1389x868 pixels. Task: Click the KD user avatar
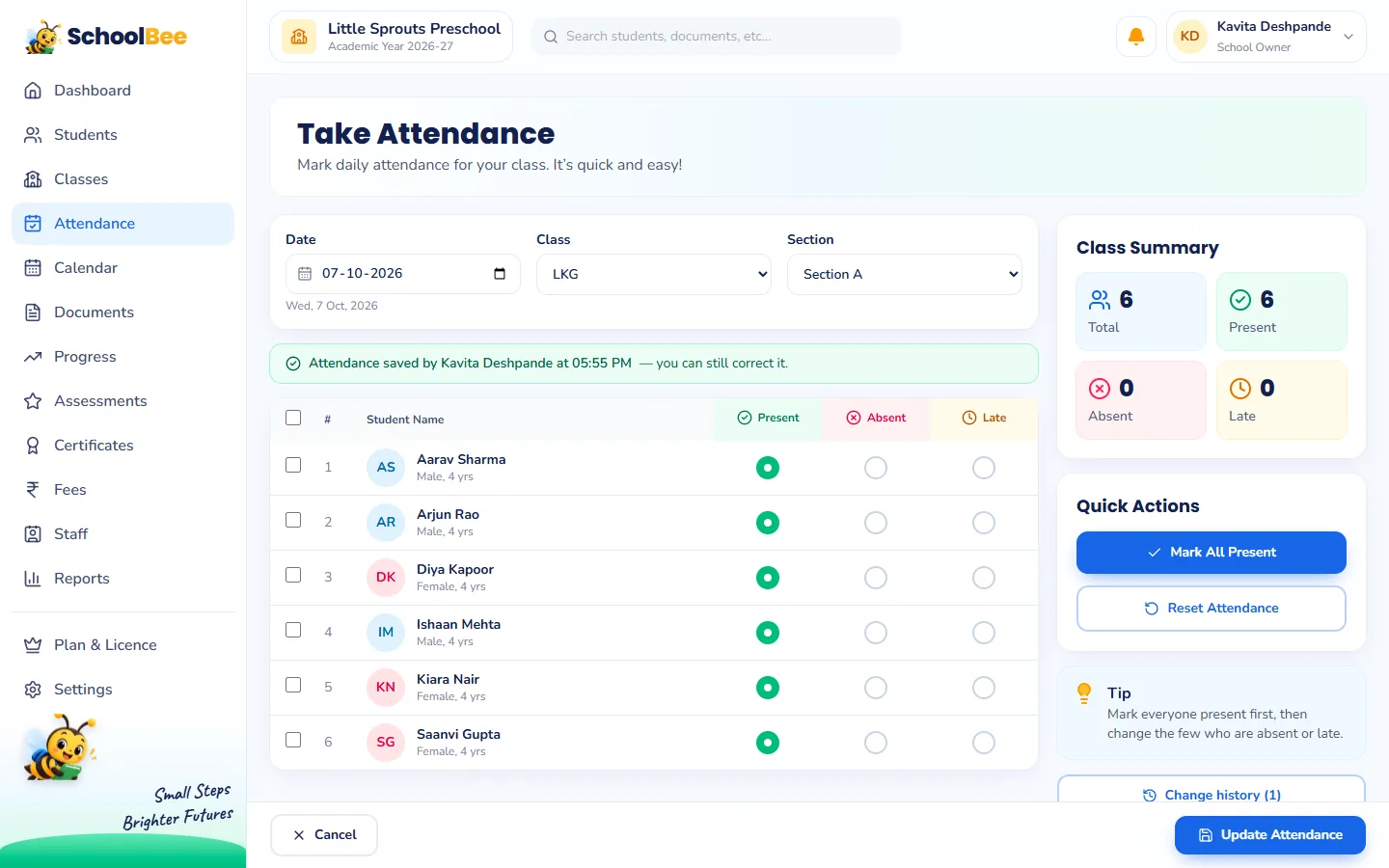click(1190, 37)
